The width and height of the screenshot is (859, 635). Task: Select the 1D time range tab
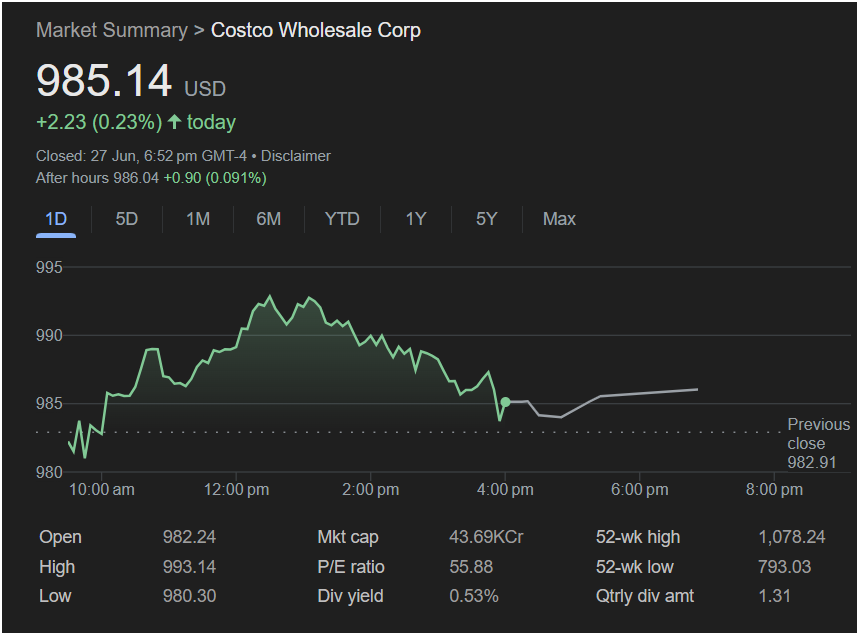point(56,219)
